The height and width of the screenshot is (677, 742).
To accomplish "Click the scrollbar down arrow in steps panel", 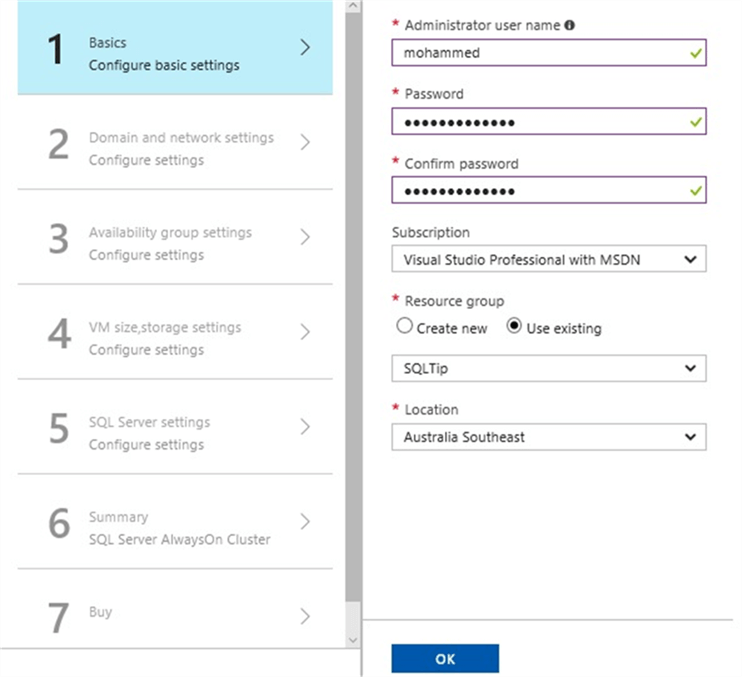I will [351, 638].
